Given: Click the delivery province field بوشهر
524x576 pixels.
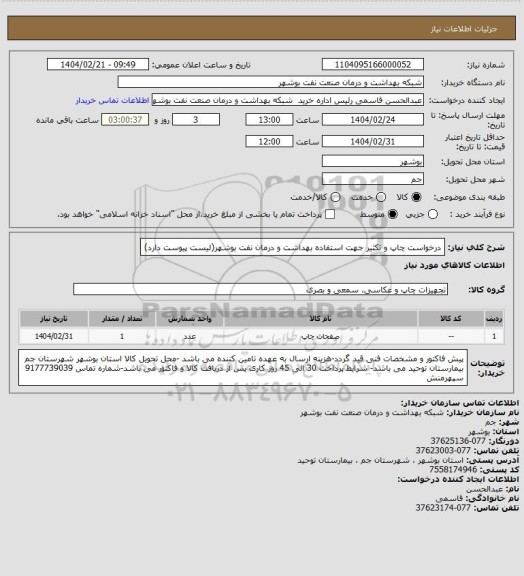Looking at the screenshot, I should pos(373,161).
